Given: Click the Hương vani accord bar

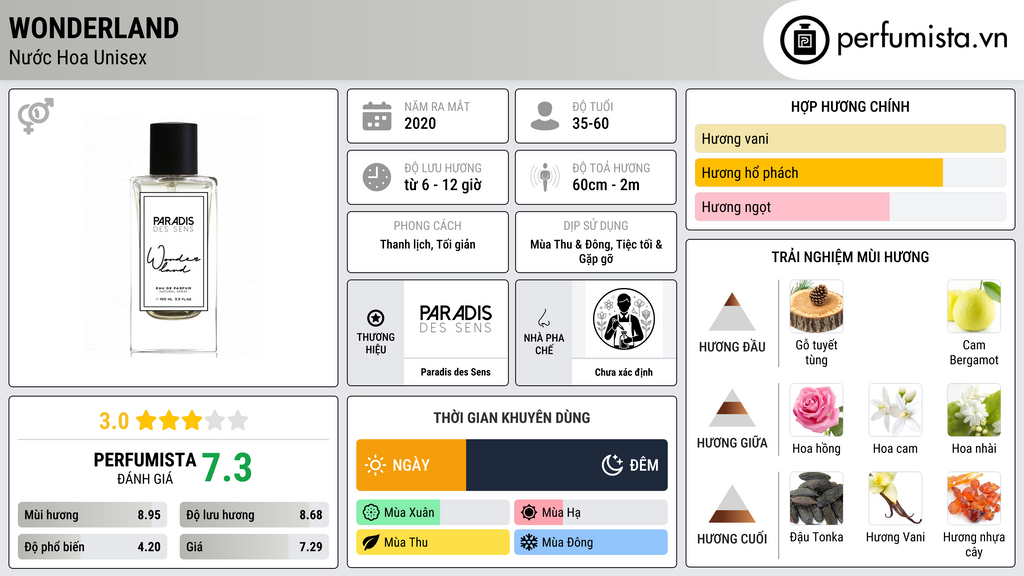Looking at the screenshot, I should (850, 138).
